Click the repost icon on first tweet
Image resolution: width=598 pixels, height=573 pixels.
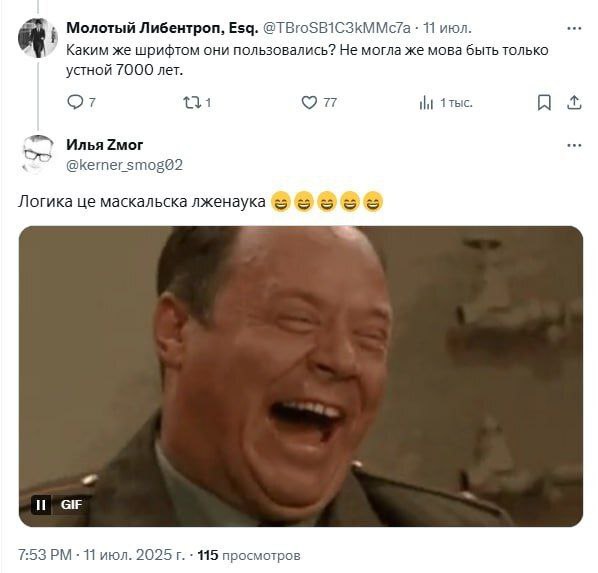190,102
